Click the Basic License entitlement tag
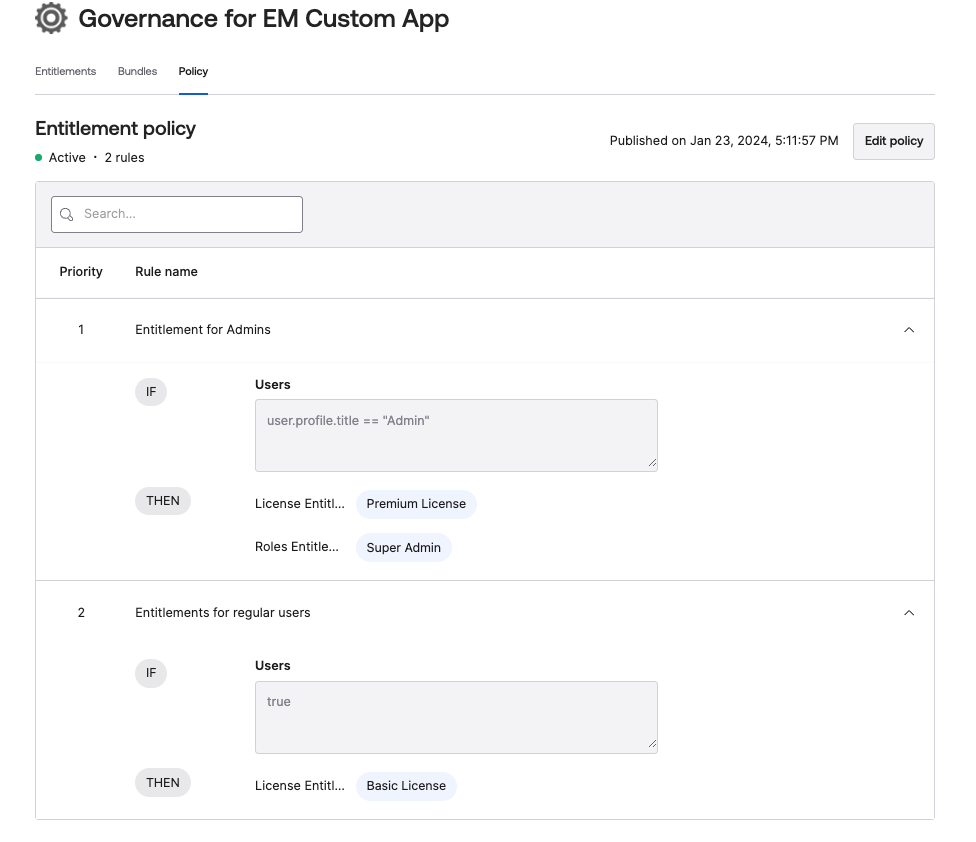 coord(406,786)
